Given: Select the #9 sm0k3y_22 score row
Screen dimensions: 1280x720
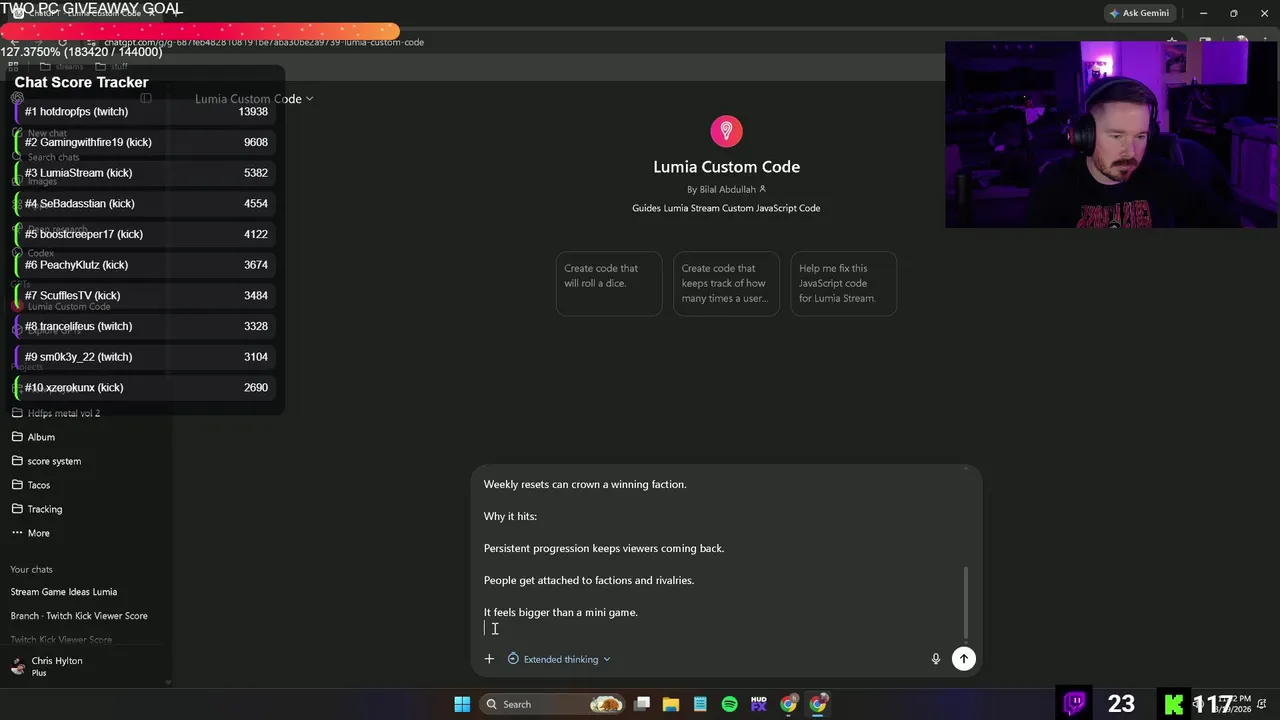Looking at the screenshot, I should click(146, 357).
